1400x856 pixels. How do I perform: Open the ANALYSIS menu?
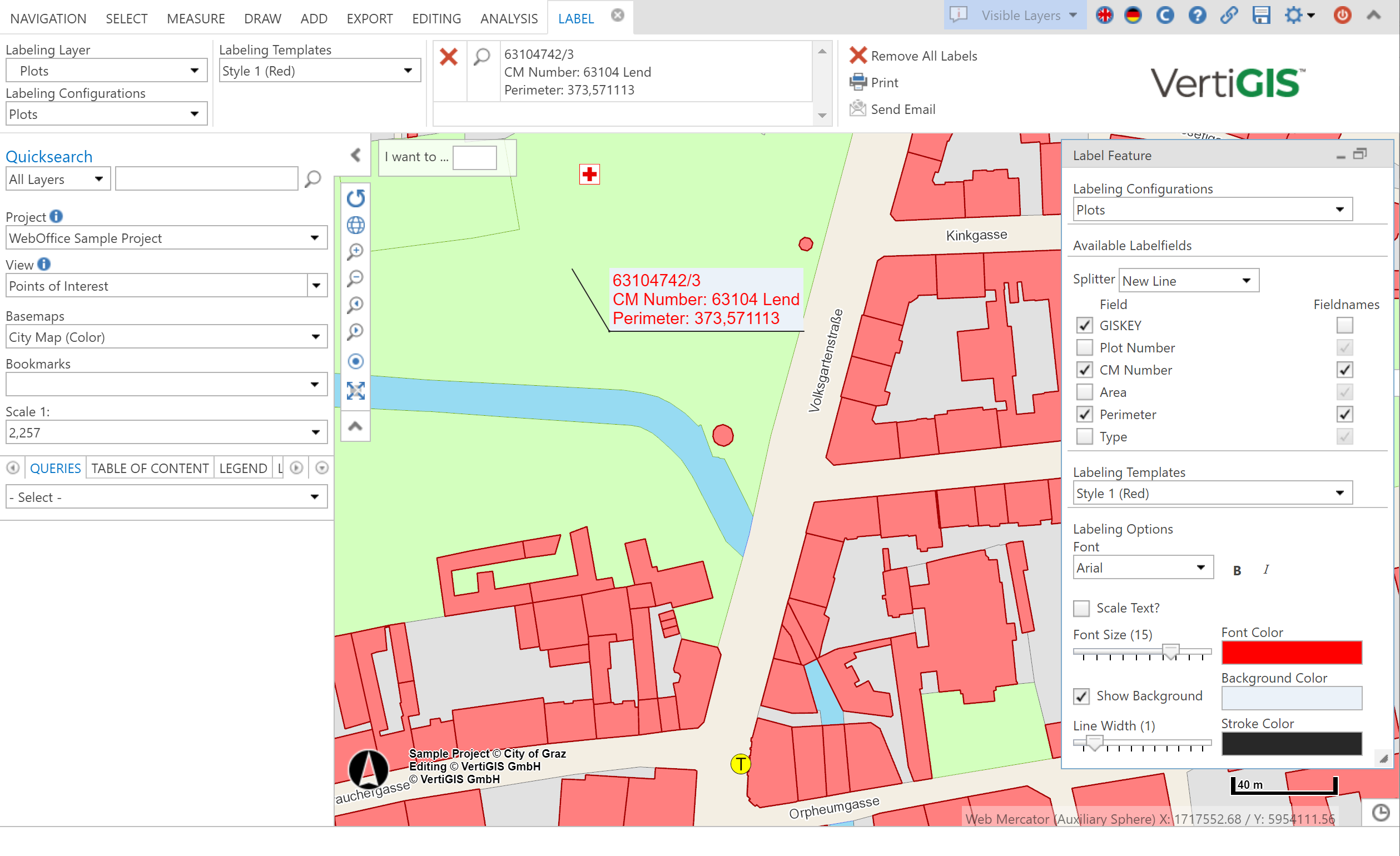coord(509,18)
